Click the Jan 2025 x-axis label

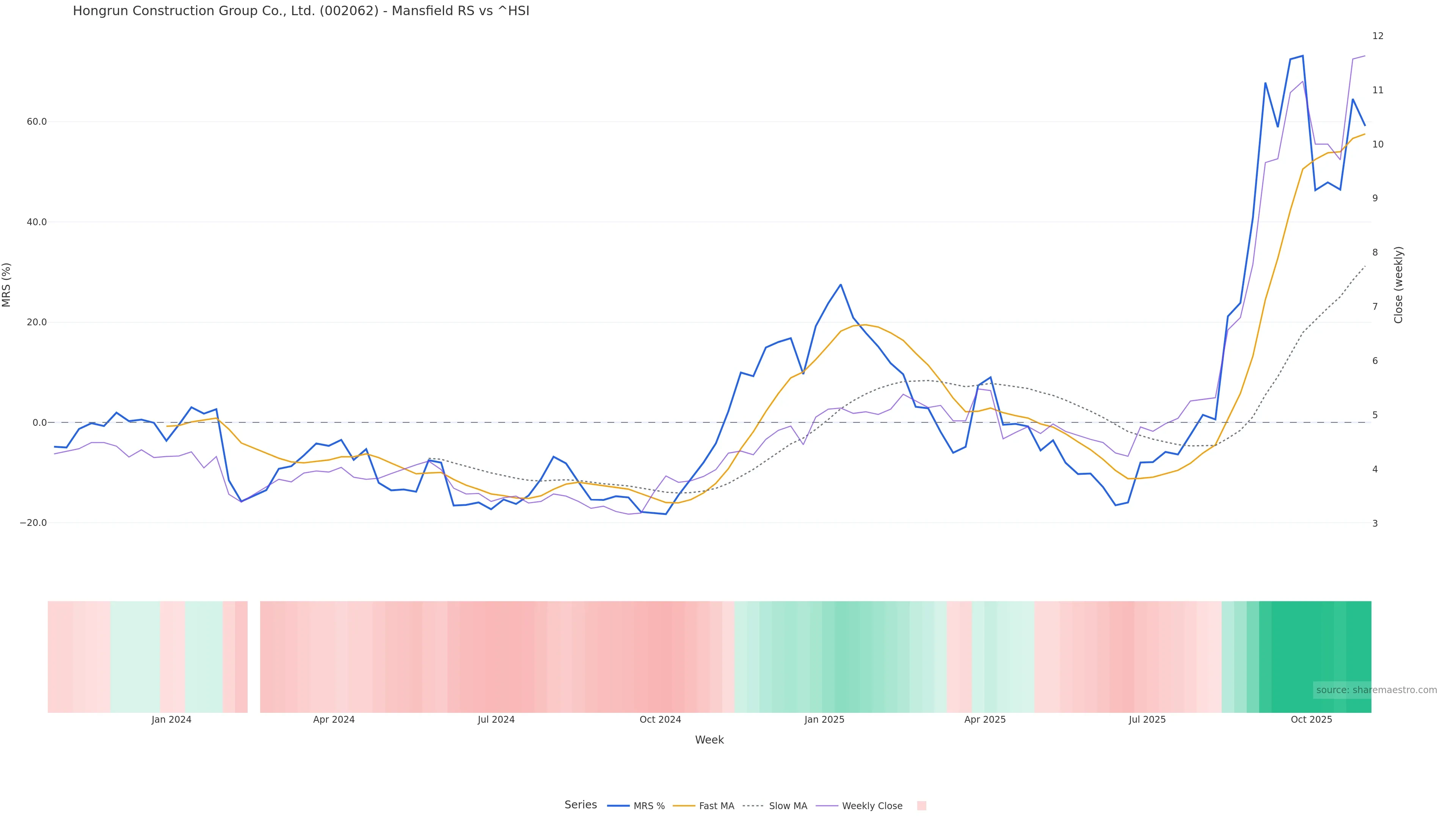[x=824, y=720]
